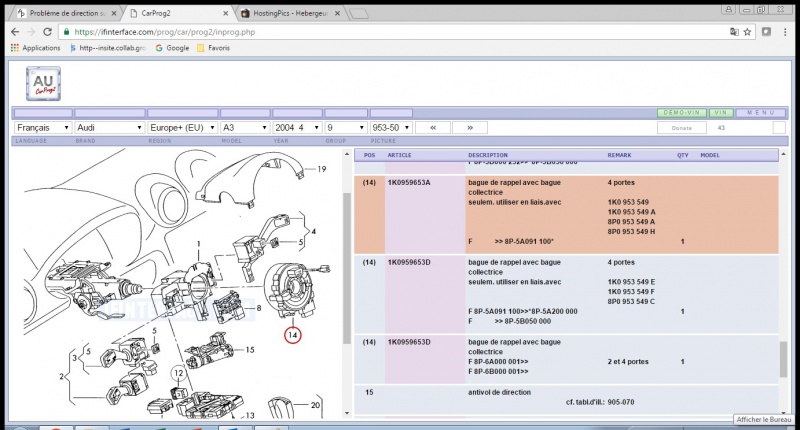Open the Applications bookmarks shortcut

tap(35, 48)
